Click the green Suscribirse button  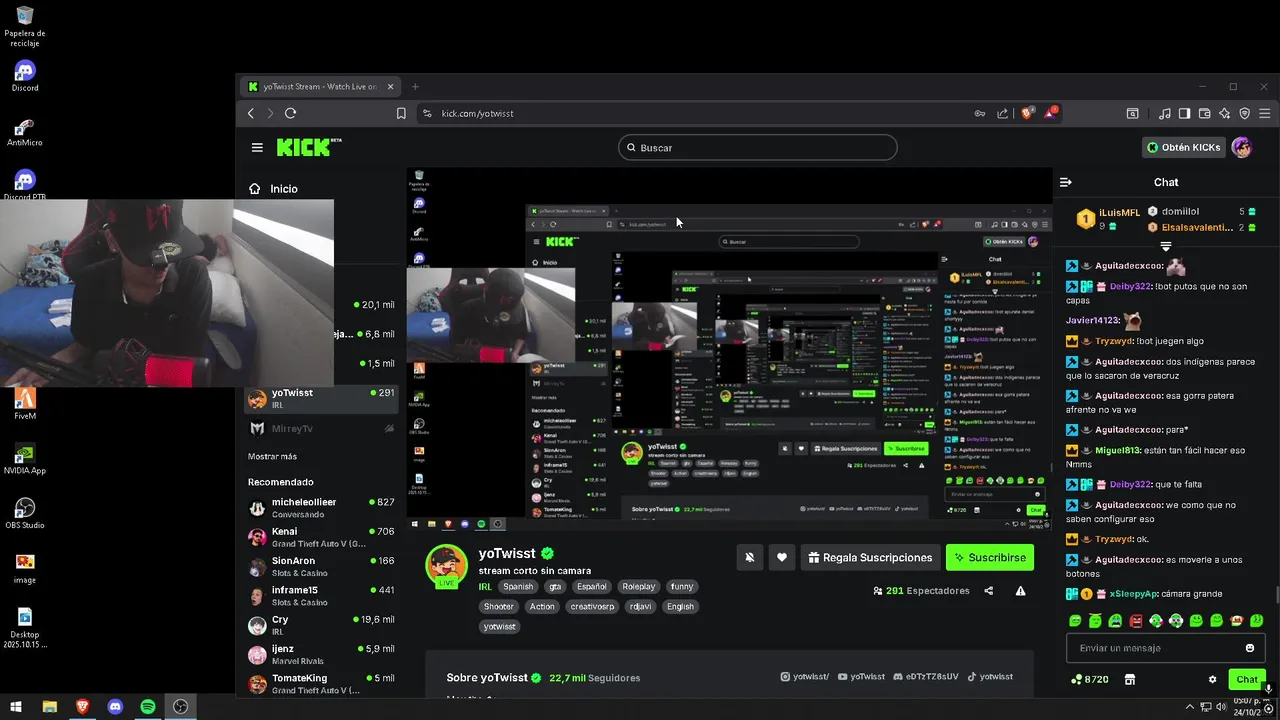[x=990, y=557]
